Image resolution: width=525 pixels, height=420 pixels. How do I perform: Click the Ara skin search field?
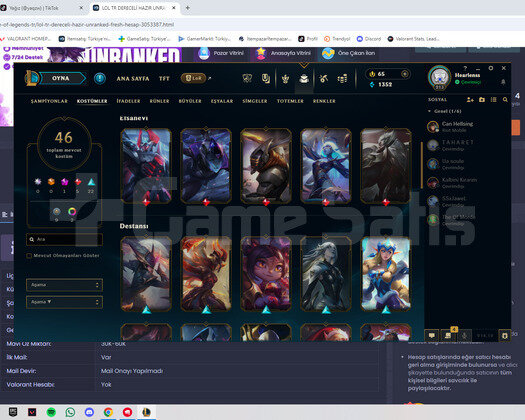pos(64,239)
